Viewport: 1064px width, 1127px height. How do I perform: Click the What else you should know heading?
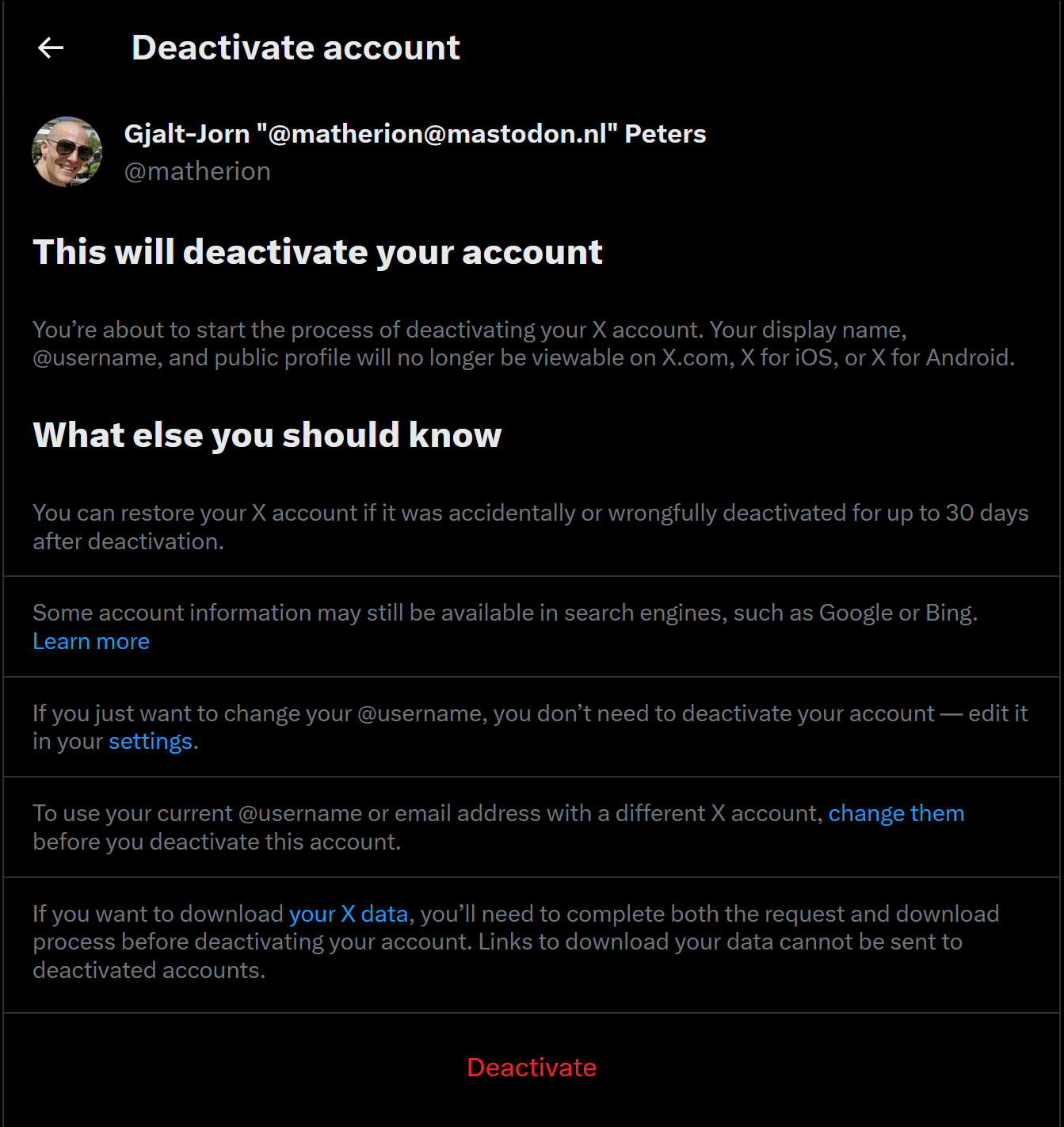point(267,435)
